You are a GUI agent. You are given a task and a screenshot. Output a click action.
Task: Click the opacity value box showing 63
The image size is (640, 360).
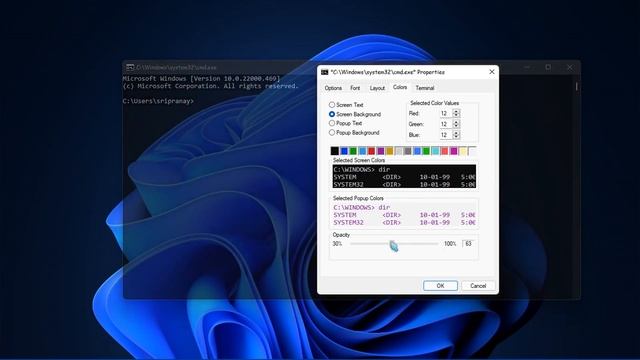[x=469, y=244]
